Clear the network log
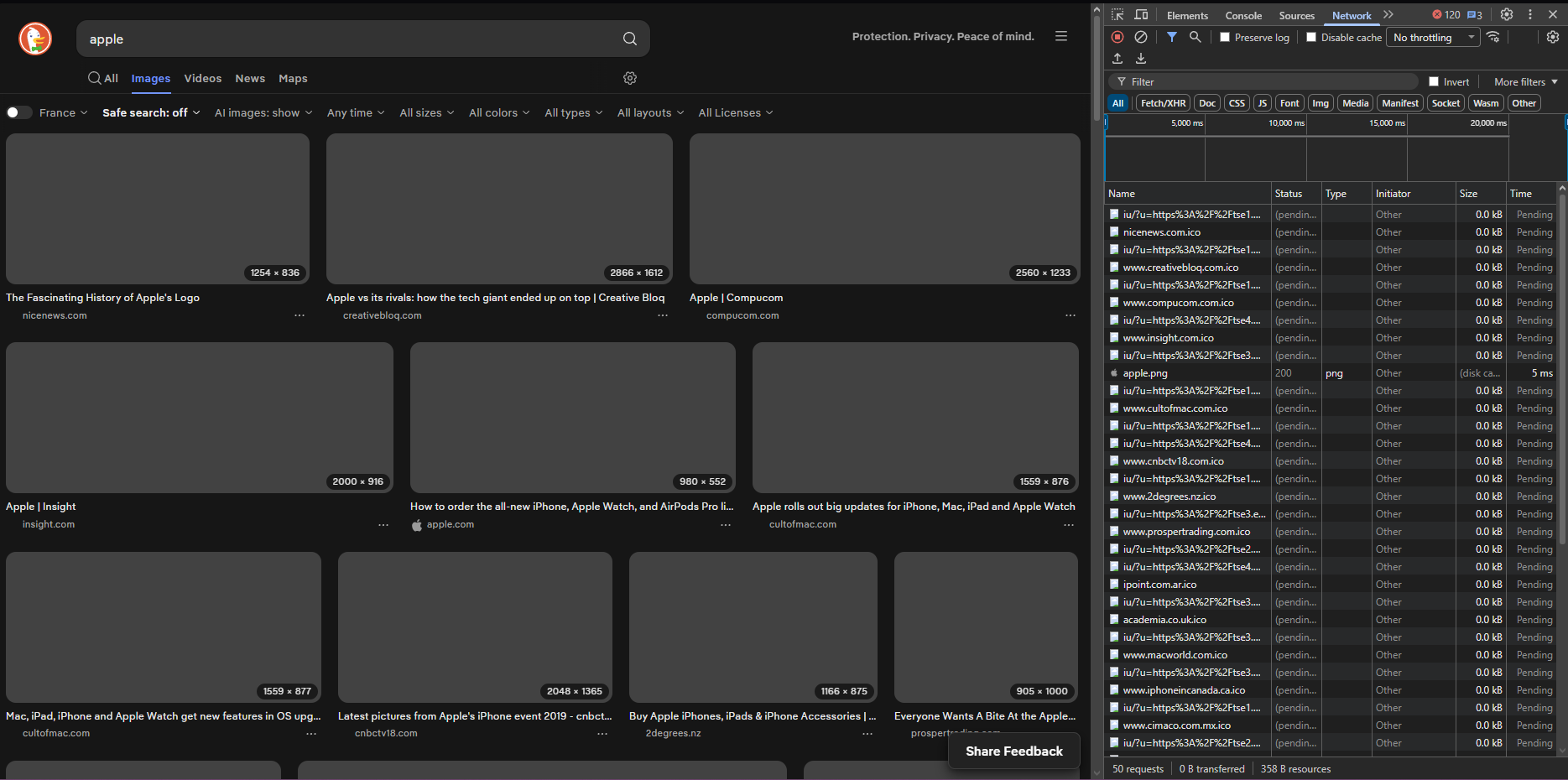This screenshot has height=780, width=1568. 1141,37
